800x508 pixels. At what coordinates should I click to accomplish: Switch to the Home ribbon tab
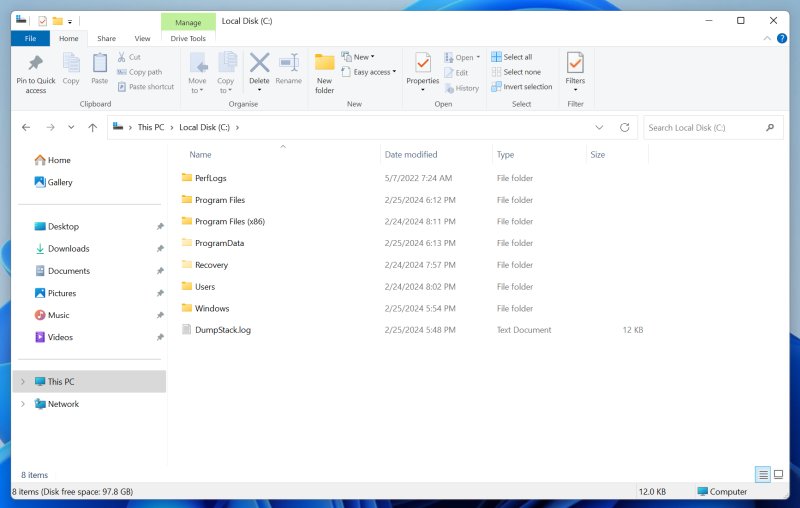68,38
